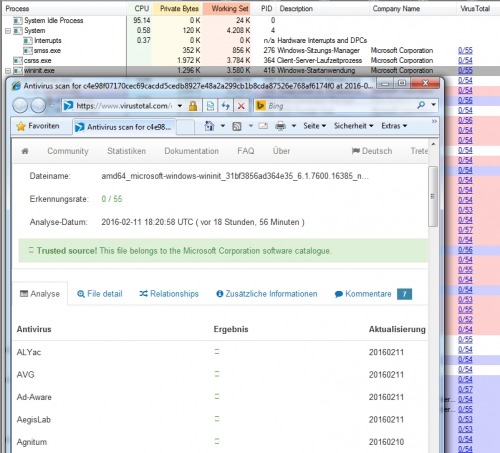This screenshot has height=453, width=500.
Task: Click the System Idle Process icon
Action: click(18, 21)
